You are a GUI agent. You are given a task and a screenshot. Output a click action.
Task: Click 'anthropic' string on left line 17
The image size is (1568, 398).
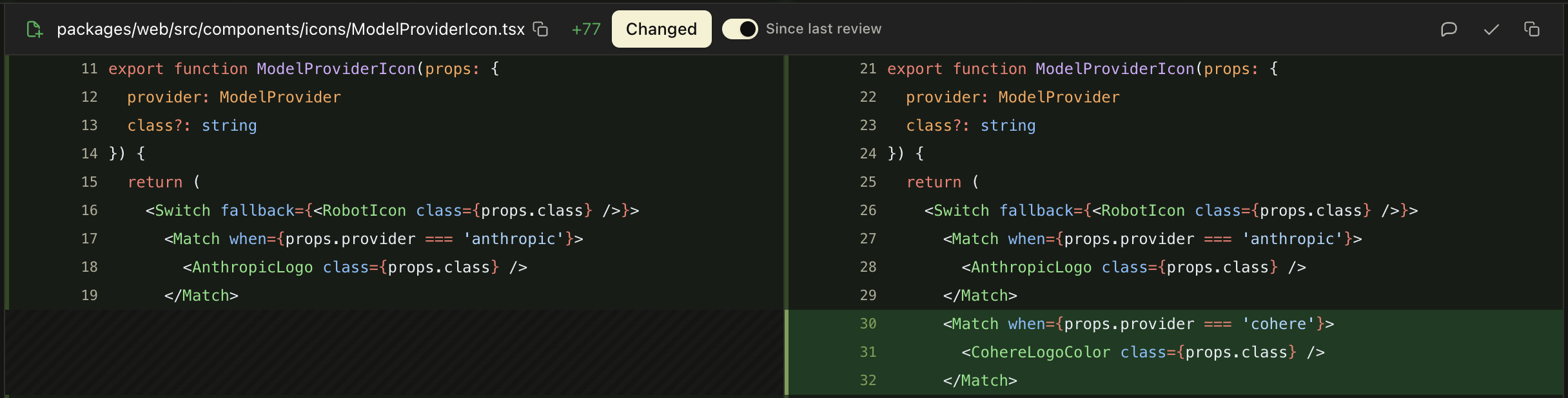(x=514, y=239)
